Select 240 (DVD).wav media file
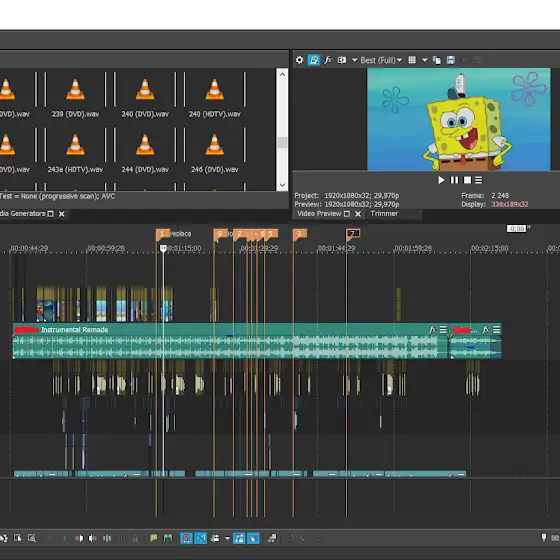560x560 pixels. click(145, 94)
